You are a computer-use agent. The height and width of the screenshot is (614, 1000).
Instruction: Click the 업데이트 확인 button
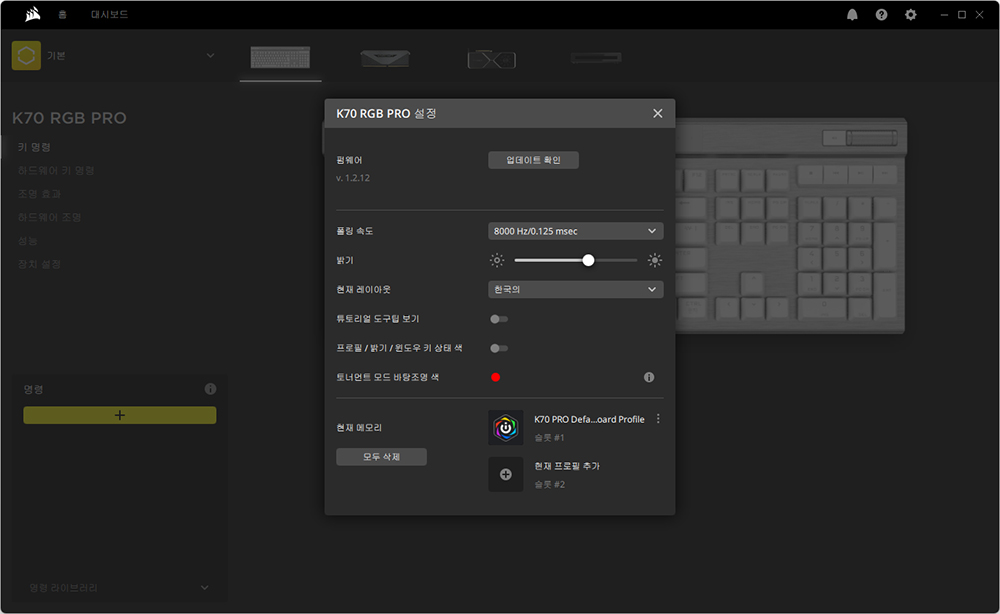coord(533,160)
